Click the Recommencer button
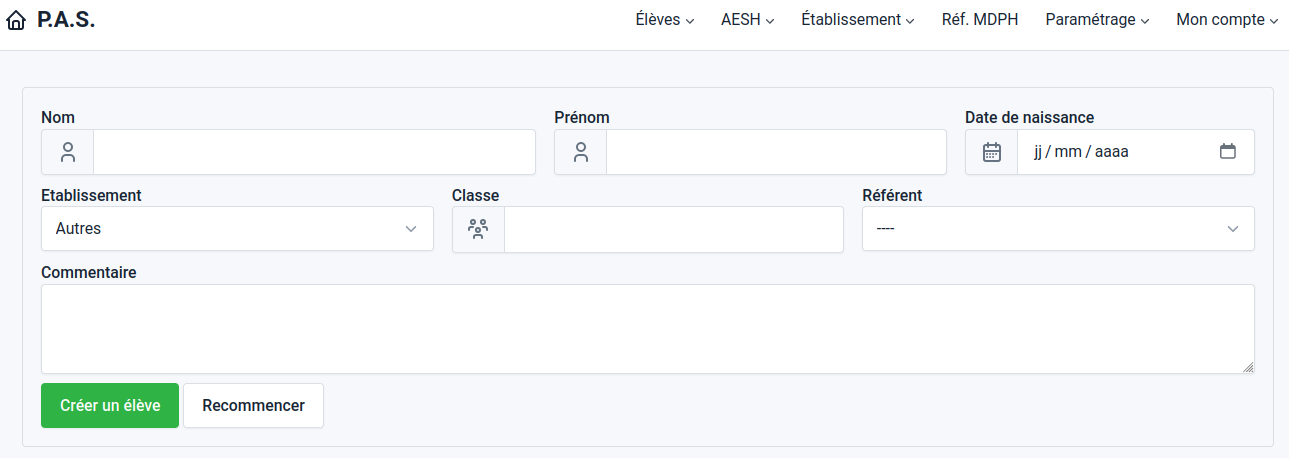This screenshot has height=458, width=1289. tap(253, 405)
